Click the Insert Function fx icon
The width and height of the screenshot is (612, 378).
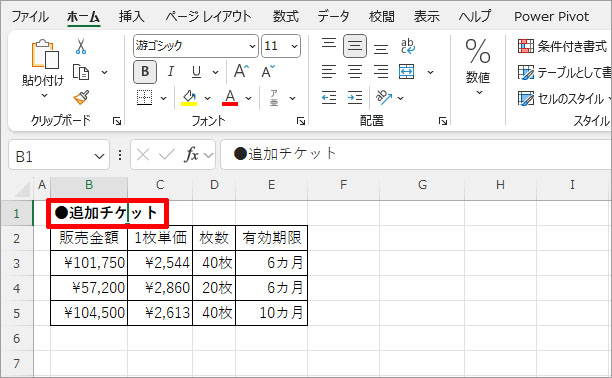191,155
